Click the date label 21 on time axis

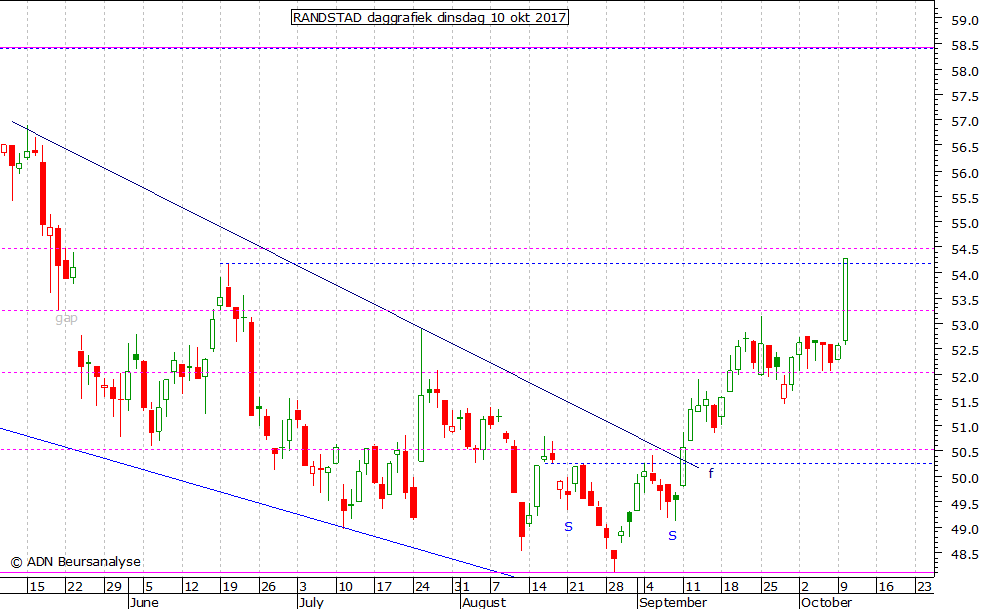[576, 587]
